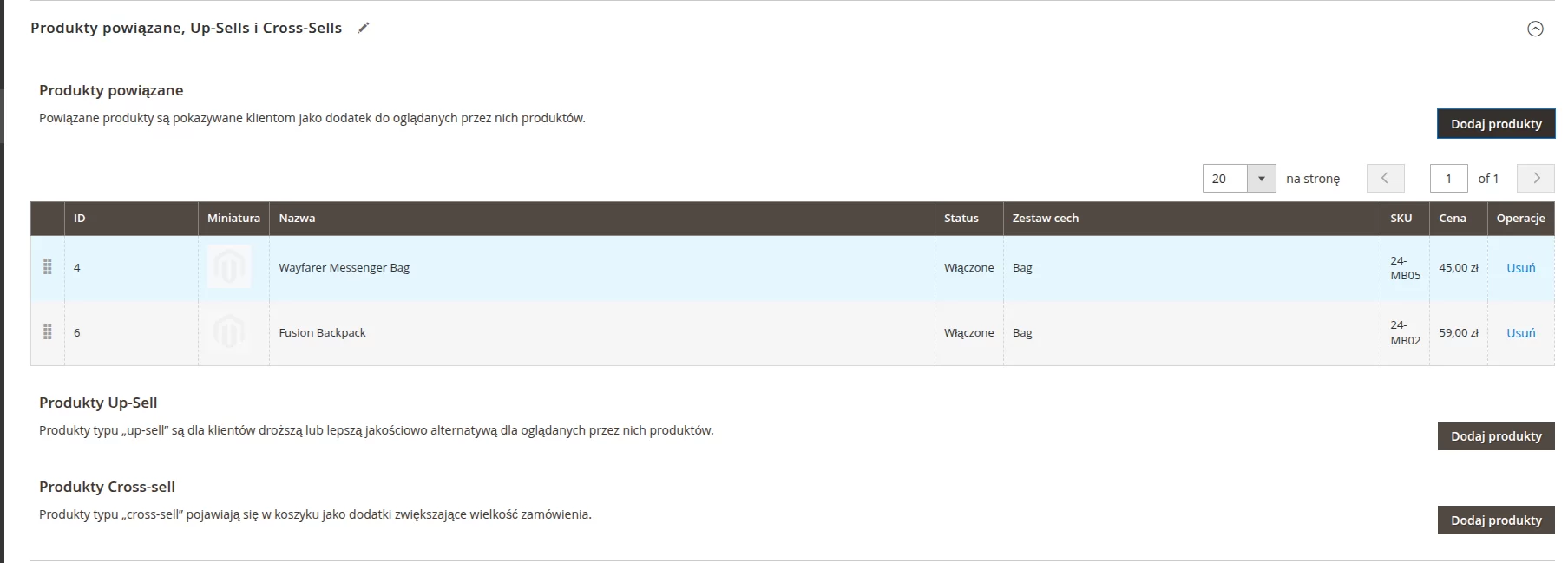
Task: Click Fusion Backpack thumbnail image
Action: point(229,332)
